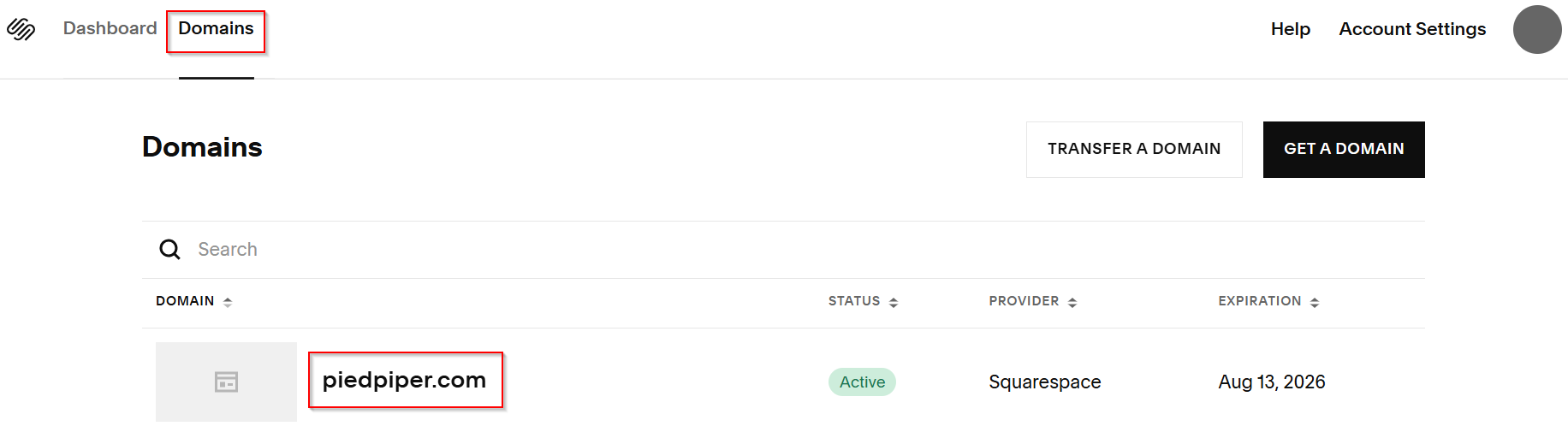Click the green Active status badge
The width and height of the screenshot is (1568, 432).
[862, 382]
